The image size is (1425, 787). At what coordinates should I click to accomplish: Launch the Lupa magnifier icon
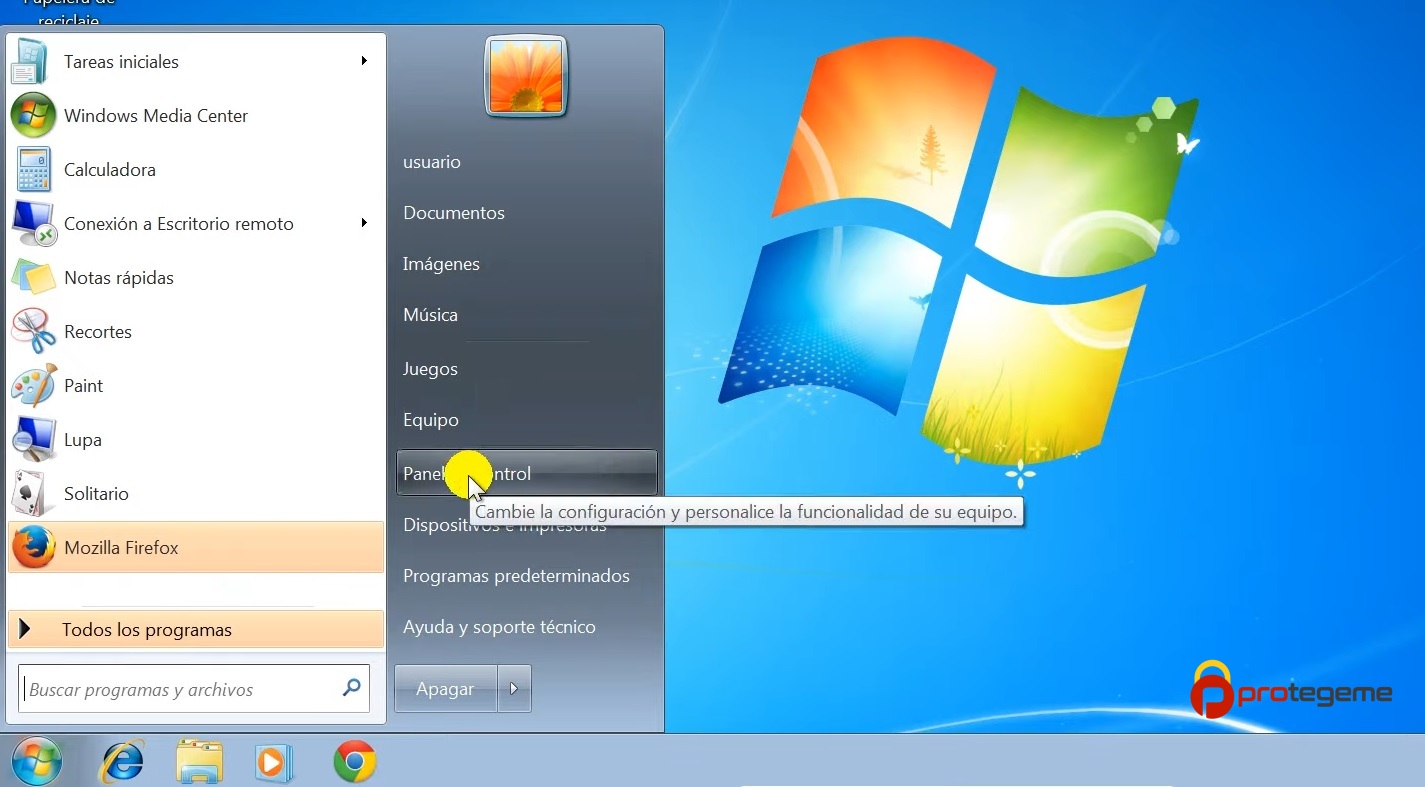click(x=33, y=440)
